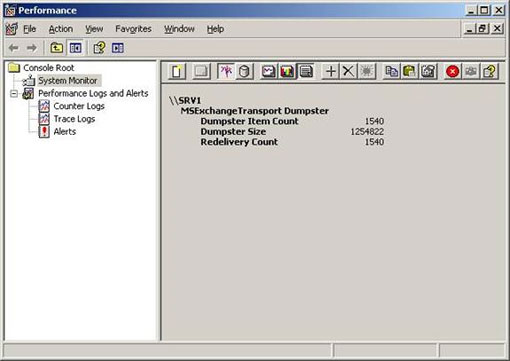Toggle Show/Hide Console Tree button
510x361 pixels.
(75, 48)
